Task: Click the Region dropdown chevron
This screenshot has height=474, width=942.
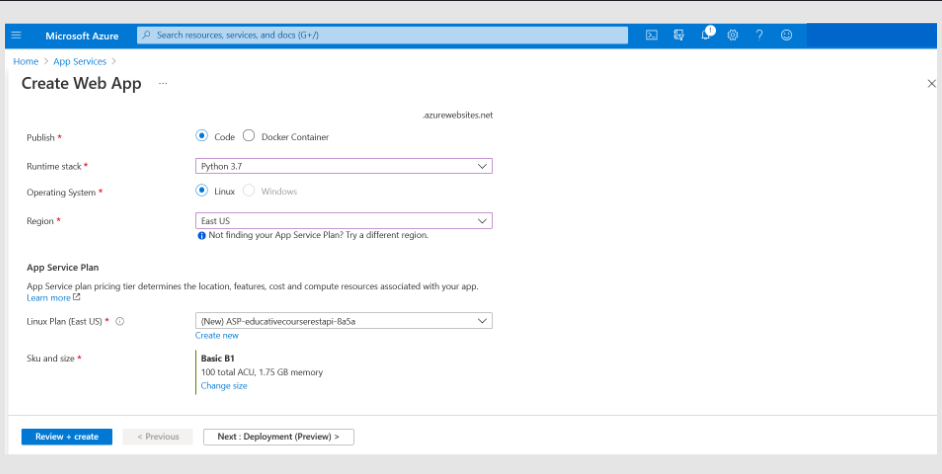Action: click(x=482, y=221)
